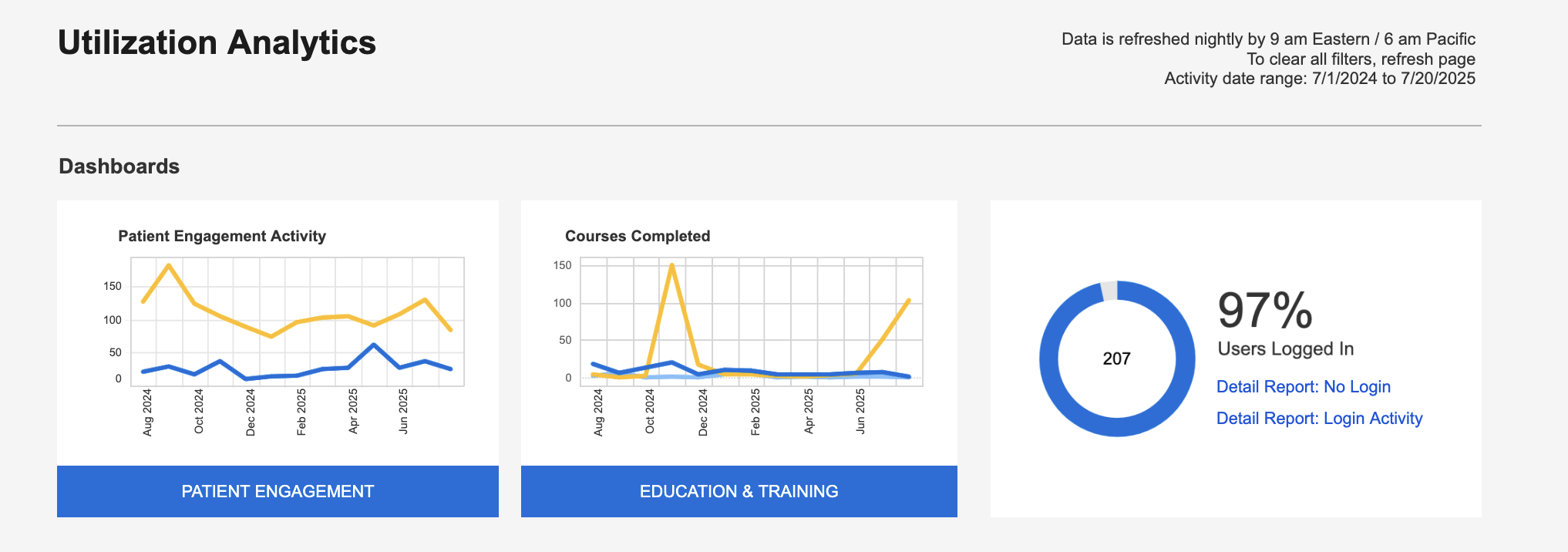1568x552 pixels.
Task: Click Jun 2025 label on Courses Completed chart
Action: 860,411
